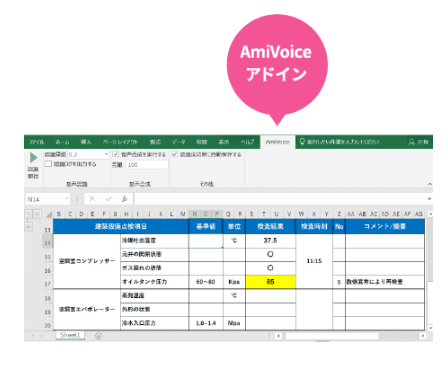Click the horizontal scrollbar left arrow
The height and width of the screenshot is (376, 448).
coord(279,336)
